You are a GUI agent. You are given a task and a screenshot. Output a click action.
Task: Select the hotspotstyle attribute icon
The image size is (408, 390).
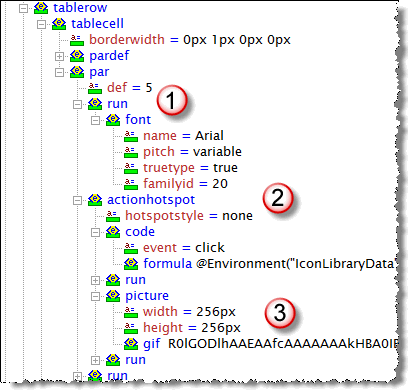113,216
